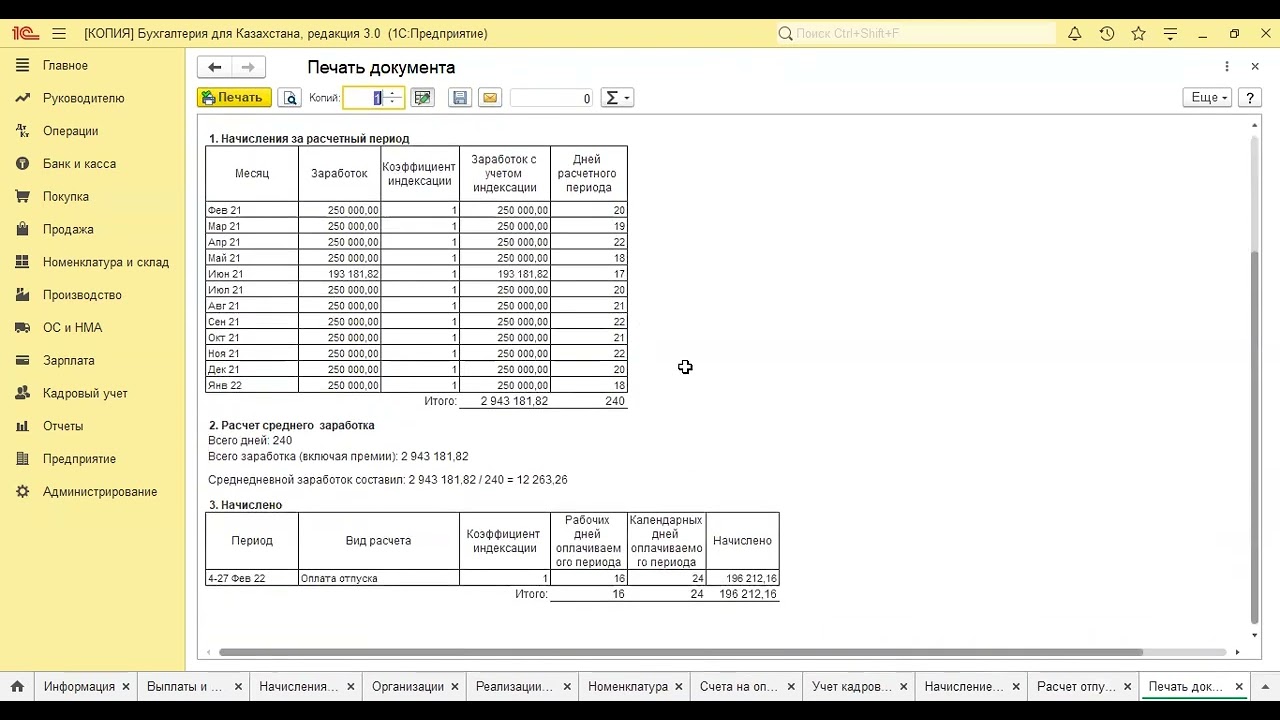This screenshot has height=720, width=1280.
Task: Select the Оплата отпуска cell
Action: click(379, 578)
